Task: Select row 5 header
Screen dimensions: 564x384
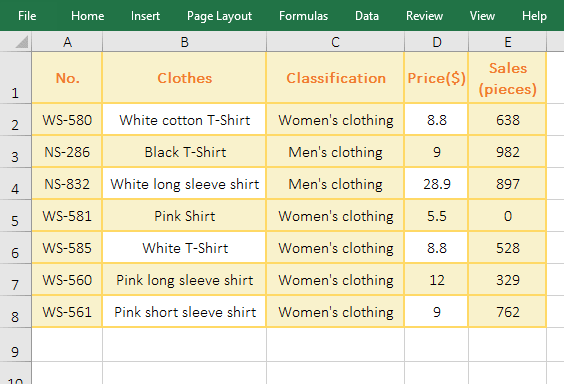Action: click(x=15, y=216)
